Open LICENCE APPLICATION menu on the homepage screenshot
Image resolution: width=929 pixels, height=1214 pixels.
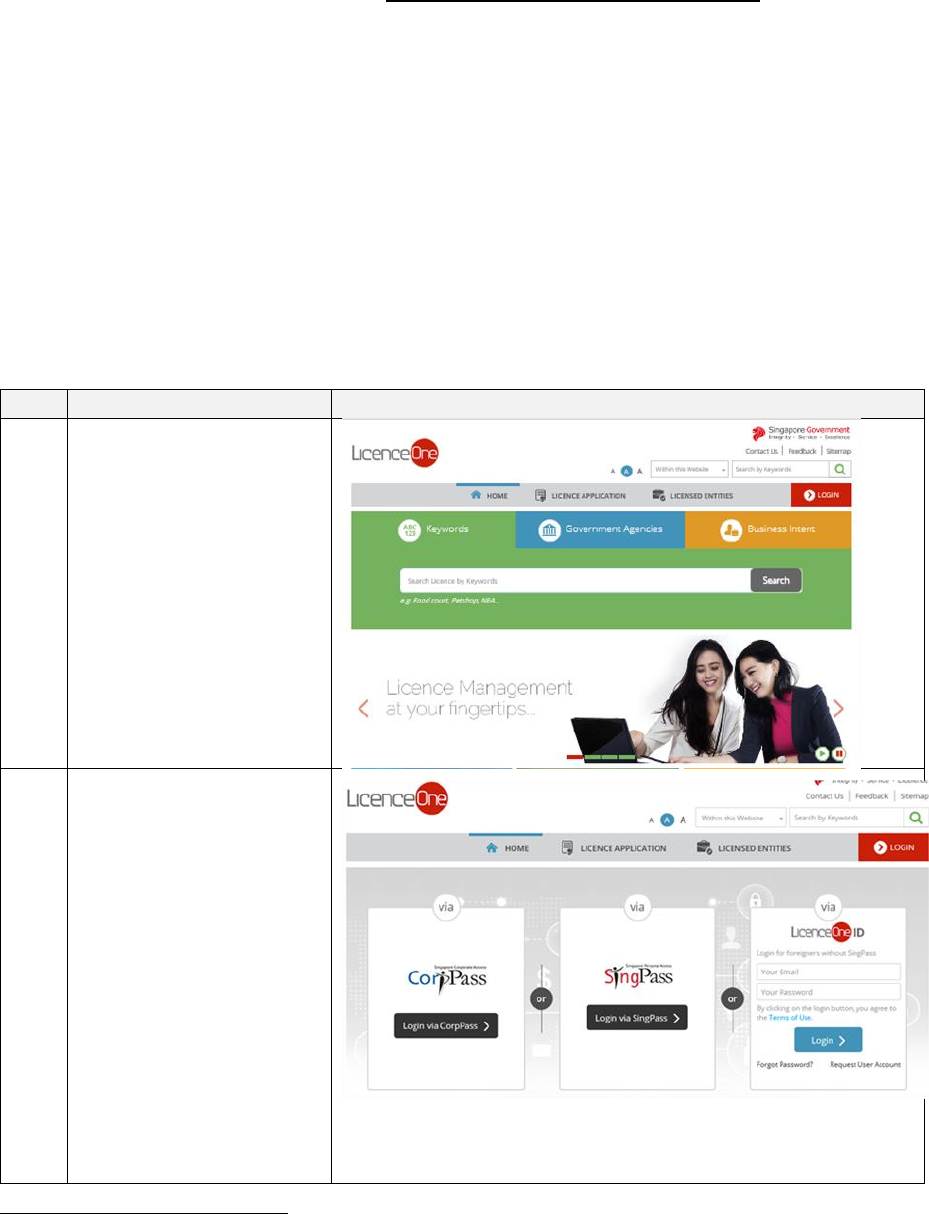coord(580,496)
